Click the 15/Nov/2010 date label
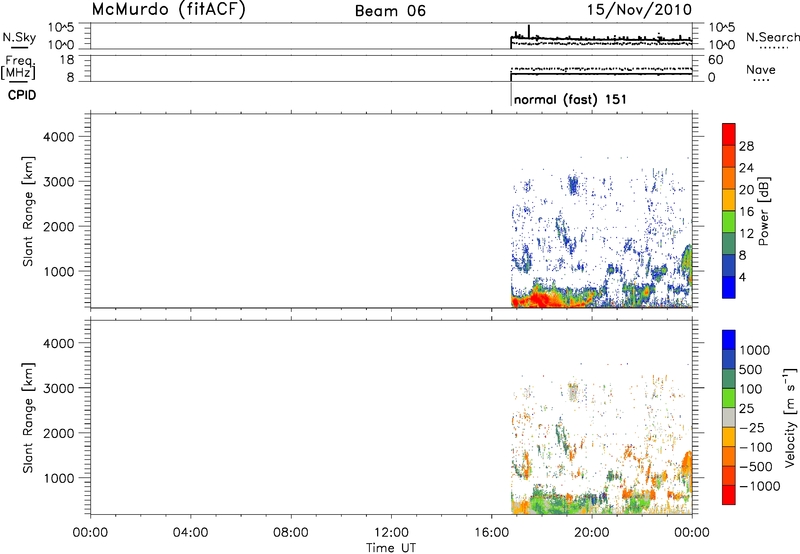Screen dimensions: 800x554 [639, 10]
